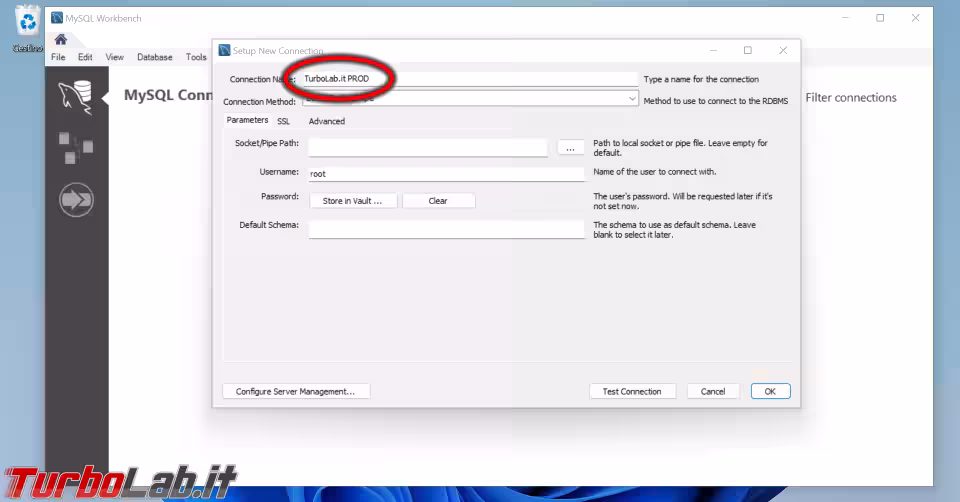This screenshot has width=960, height=502.
Task: Browse for socket path with ellipsis button
Action: 570,148
